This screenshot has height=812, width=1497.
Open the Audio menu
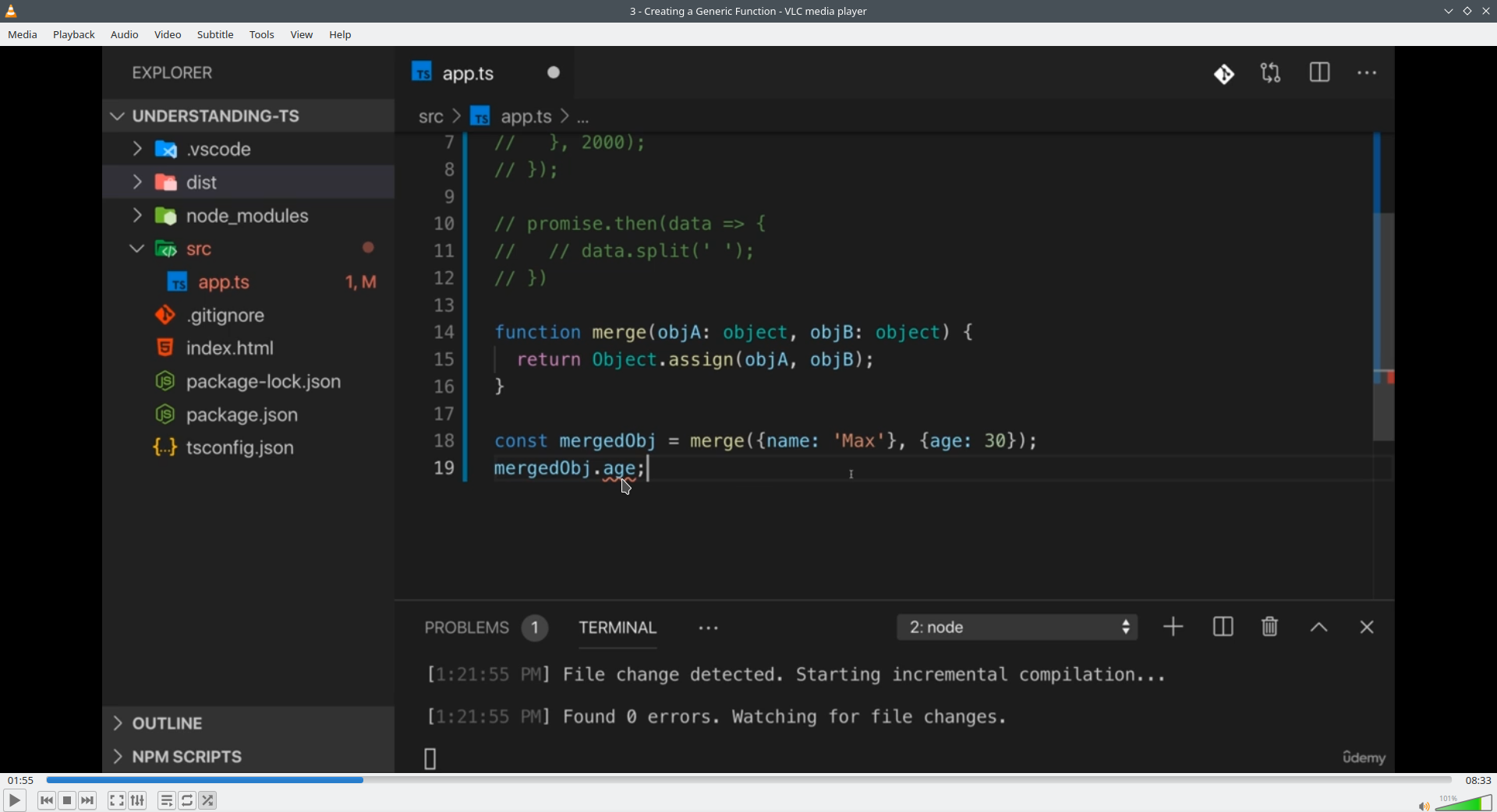[125, 35]
